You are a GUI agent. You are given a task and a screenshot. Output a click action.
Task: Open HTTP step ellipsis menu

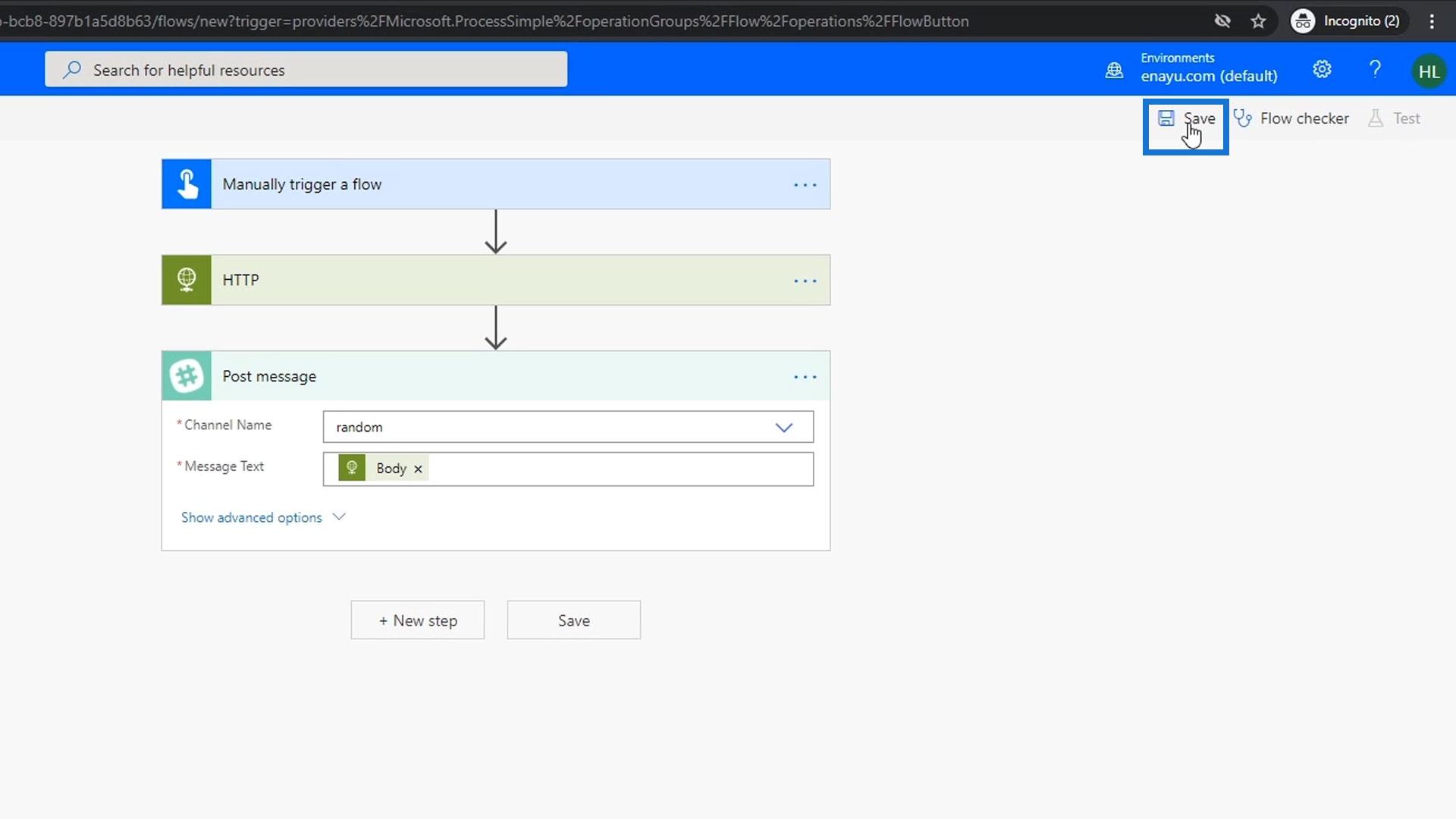[x=805, y=281]
